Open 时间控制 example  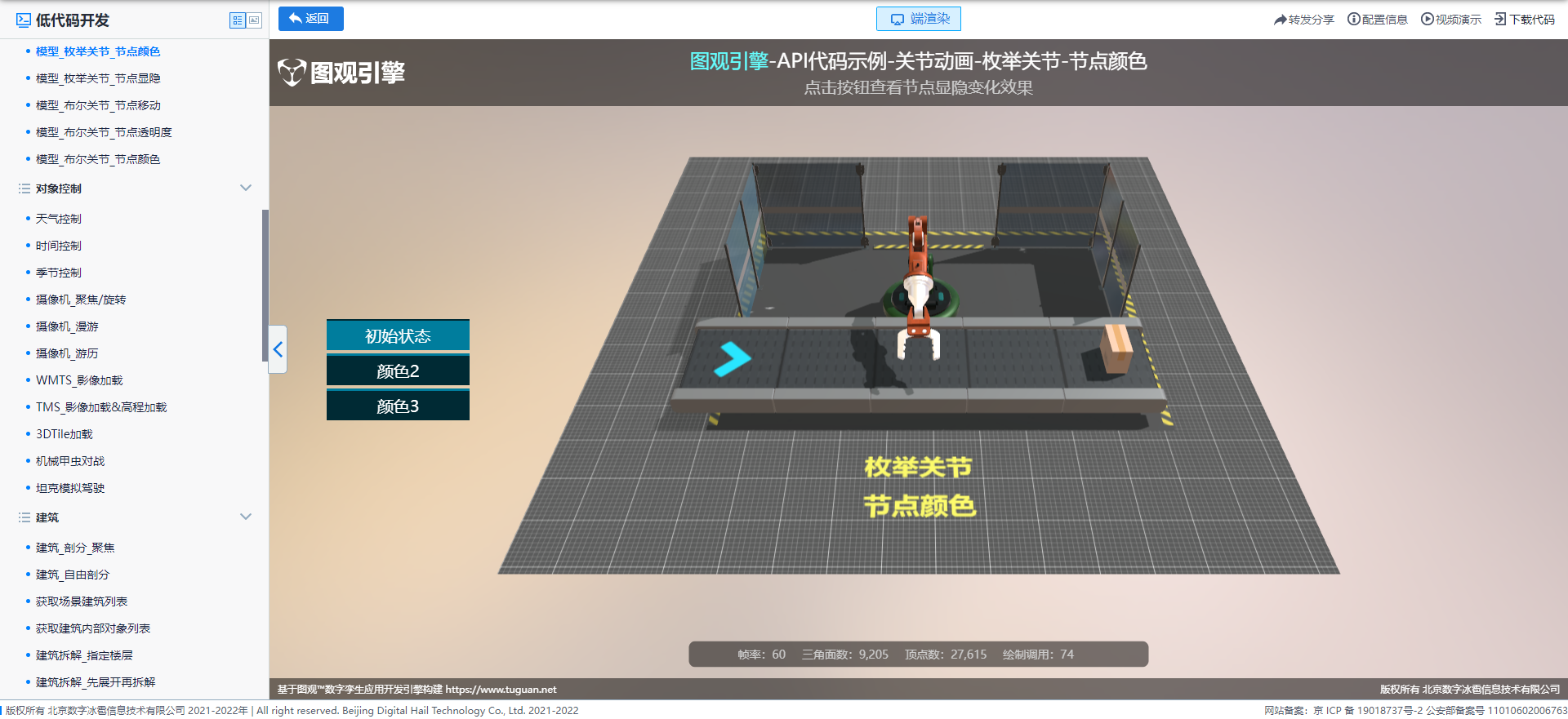pyautogui.click(x=59, y=246)
